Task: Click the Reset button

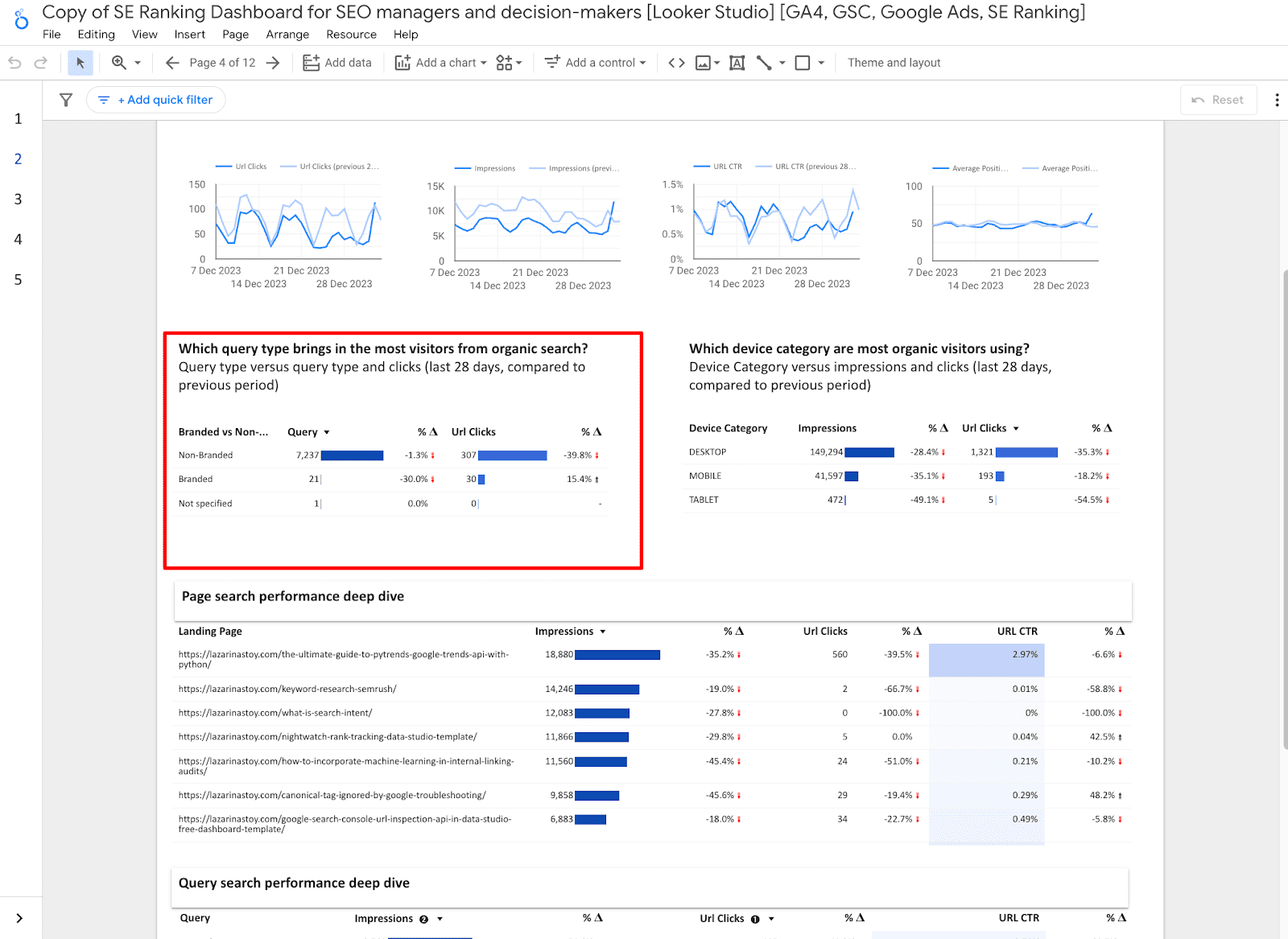Action: [x=1218, y=99]
